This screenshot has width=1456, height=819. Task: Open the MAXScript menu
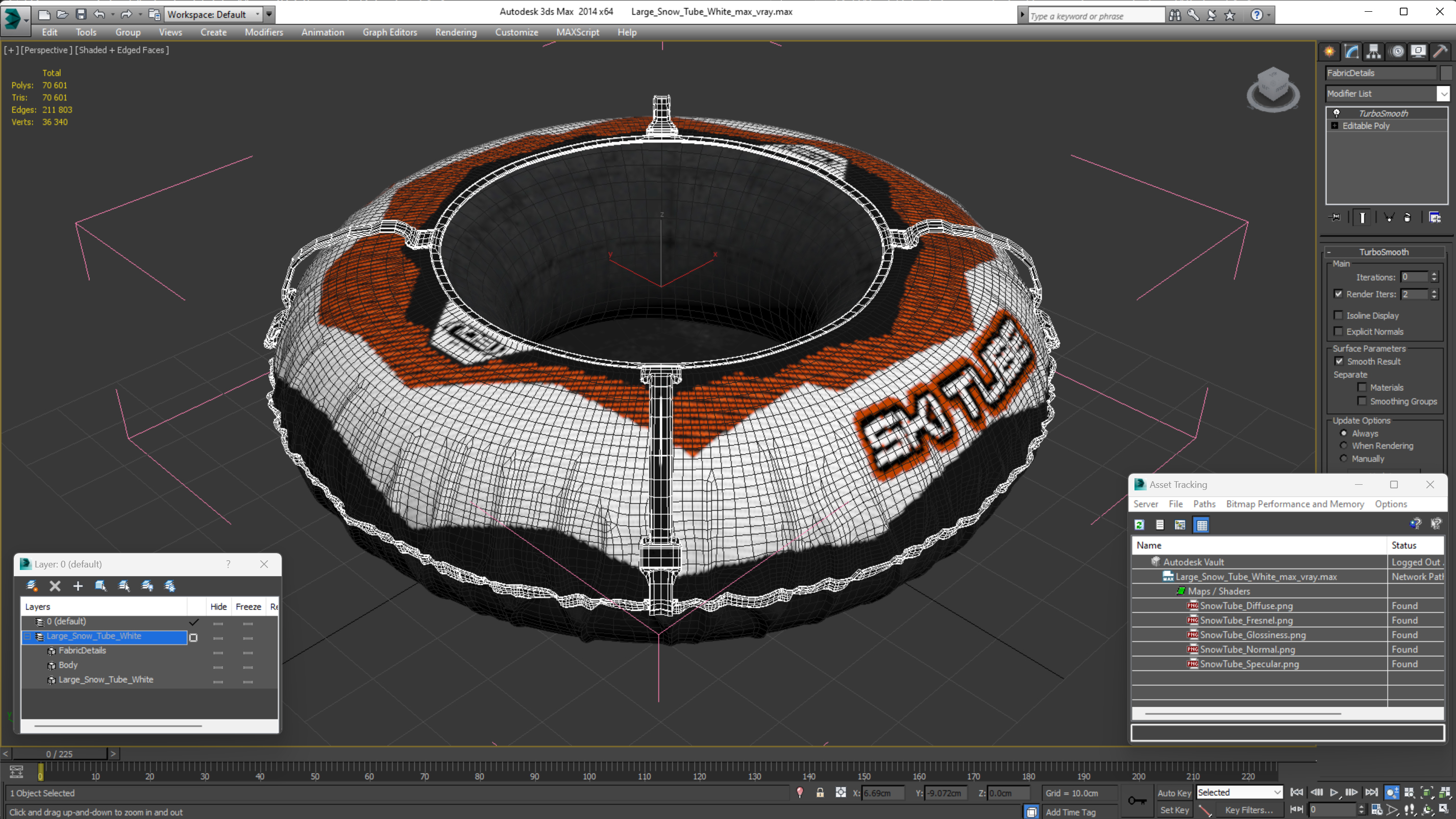click(x=578, y=32)
